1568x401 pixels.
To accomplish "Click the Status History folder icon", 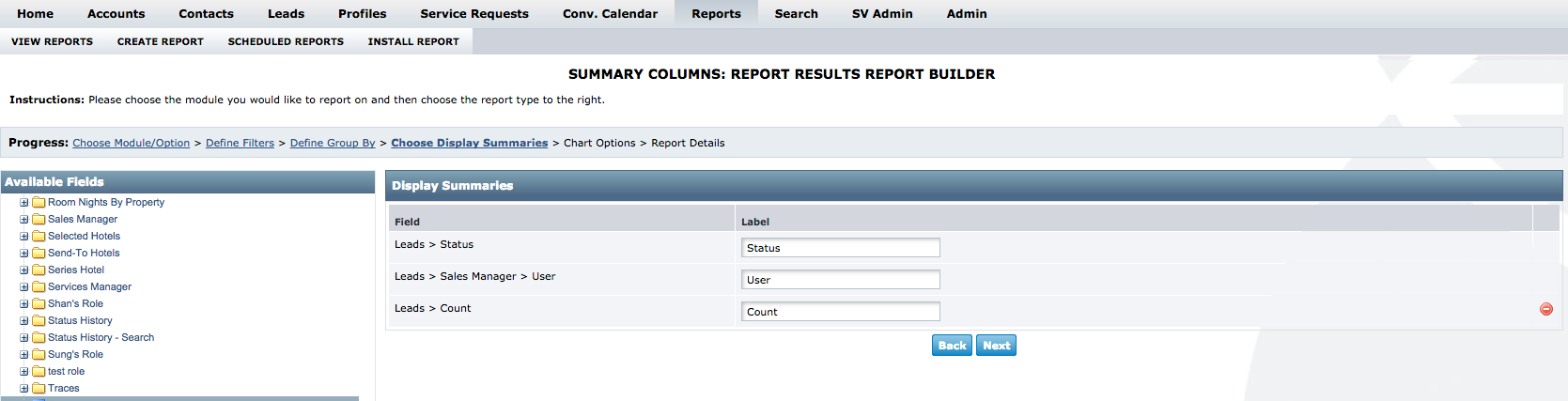I will pyautogui.click(x=39, y=320).
